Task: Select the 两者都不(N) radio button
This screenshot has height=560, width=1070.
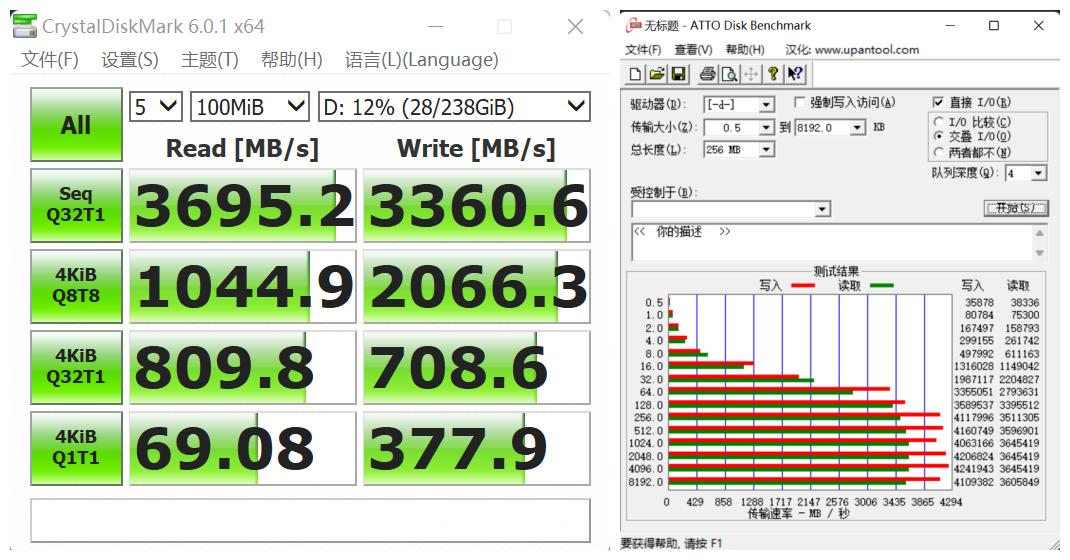Action: 939,151
